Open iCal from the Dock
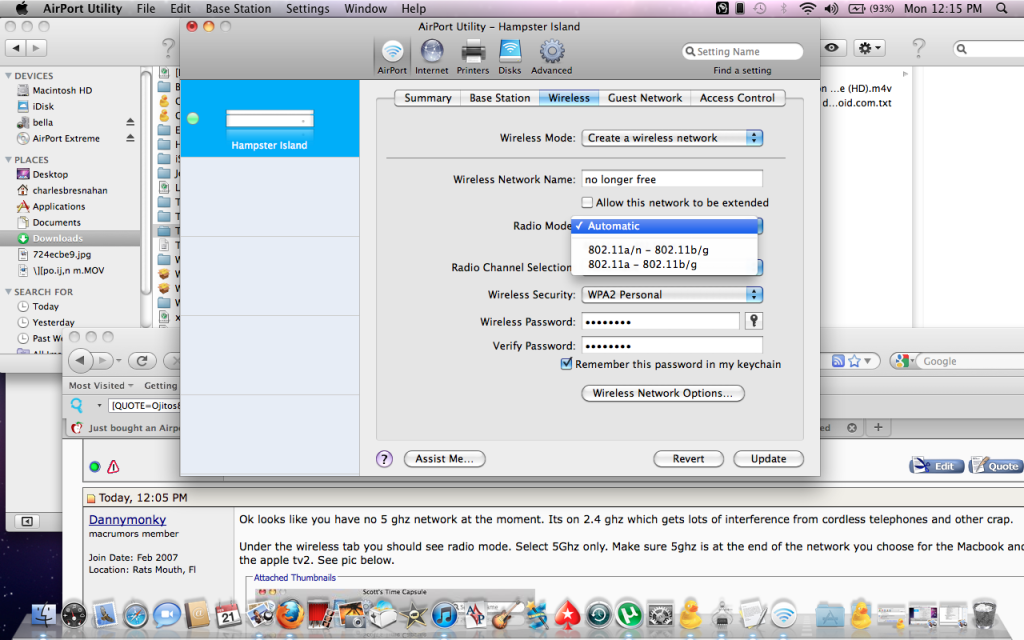Screen dimensions: 1024x640 point(228,615)
